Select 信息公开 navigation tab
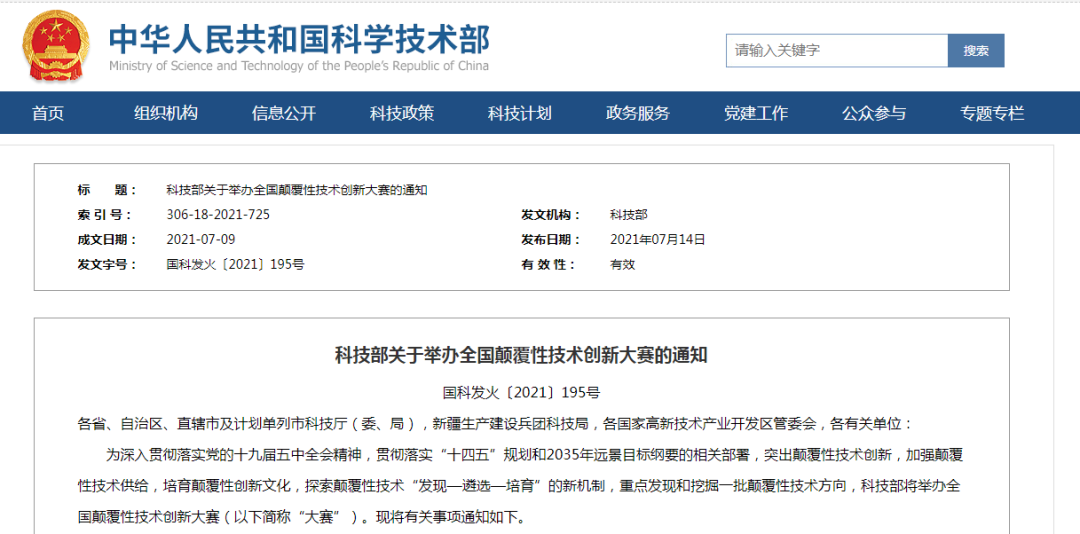1080x534 pixels. click(x=284, y=113)
